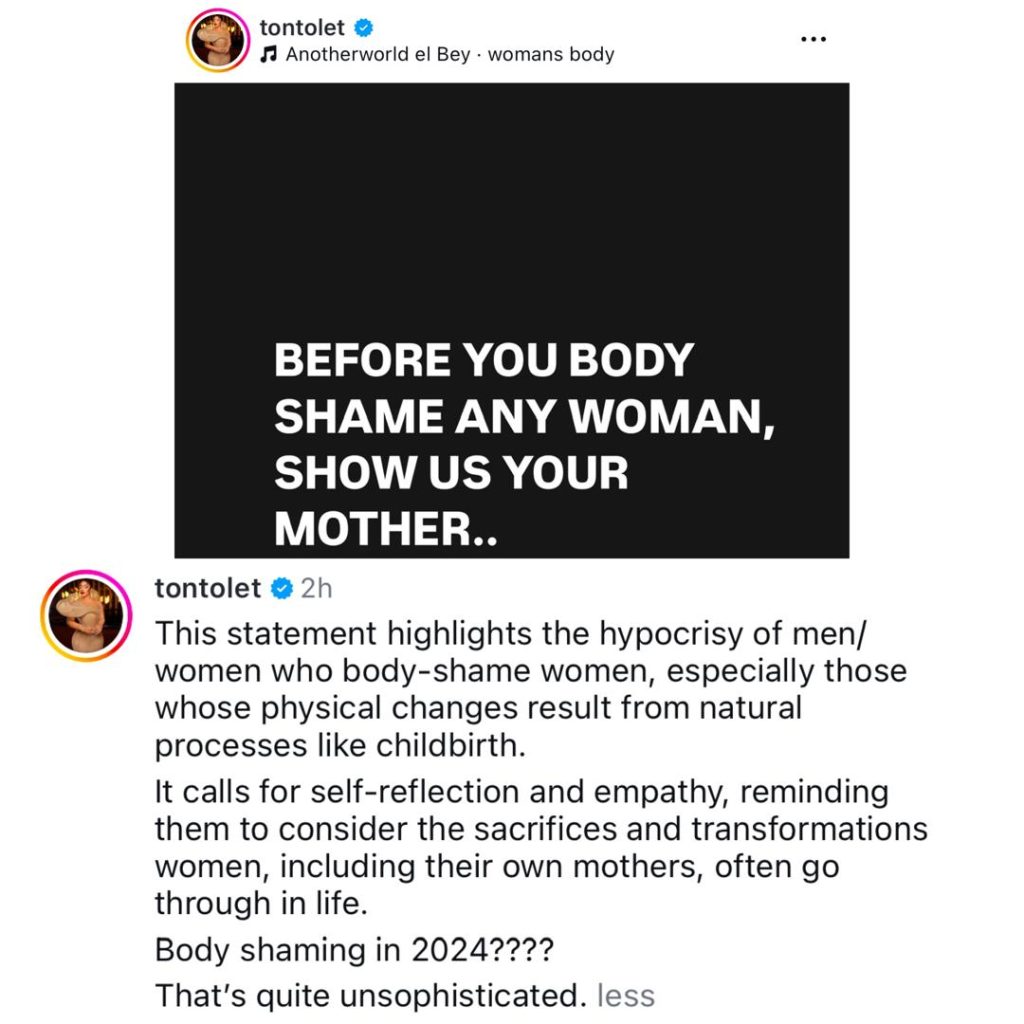The height and width of the screenshot is (1024, 1024).
Task: Tap the caption profile picture with story ring
Action: (87, 616)
